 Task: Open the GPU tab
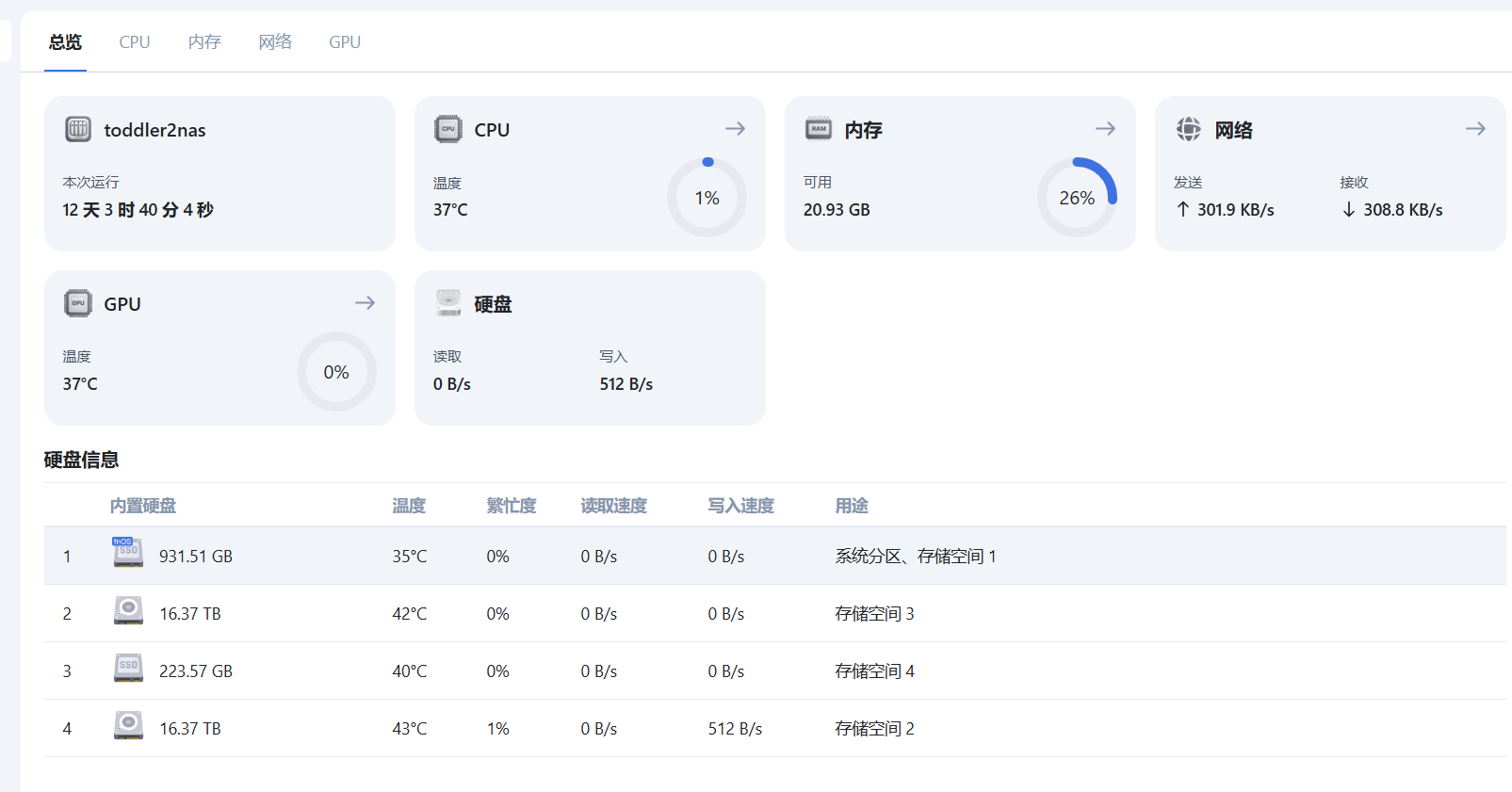click(345, 42)
